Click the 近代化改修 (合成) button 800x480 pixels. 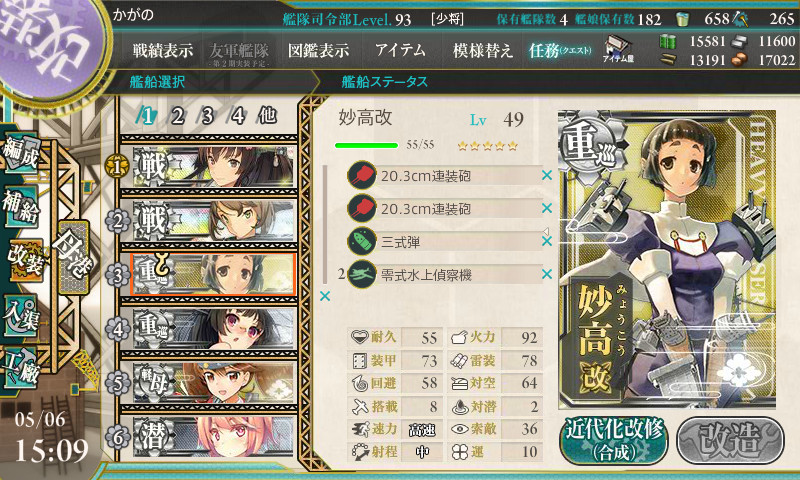pyautogui.click(x=614, y=440)
